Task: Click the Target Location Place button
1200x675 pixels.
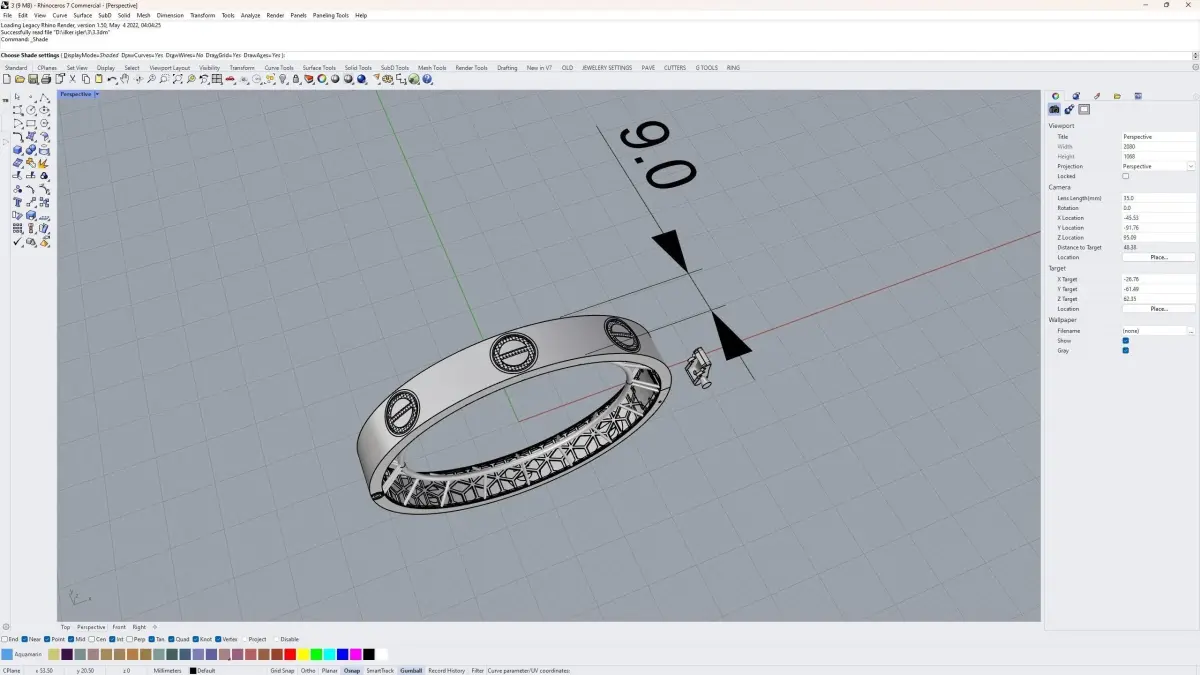Action: pos(1158,309)
